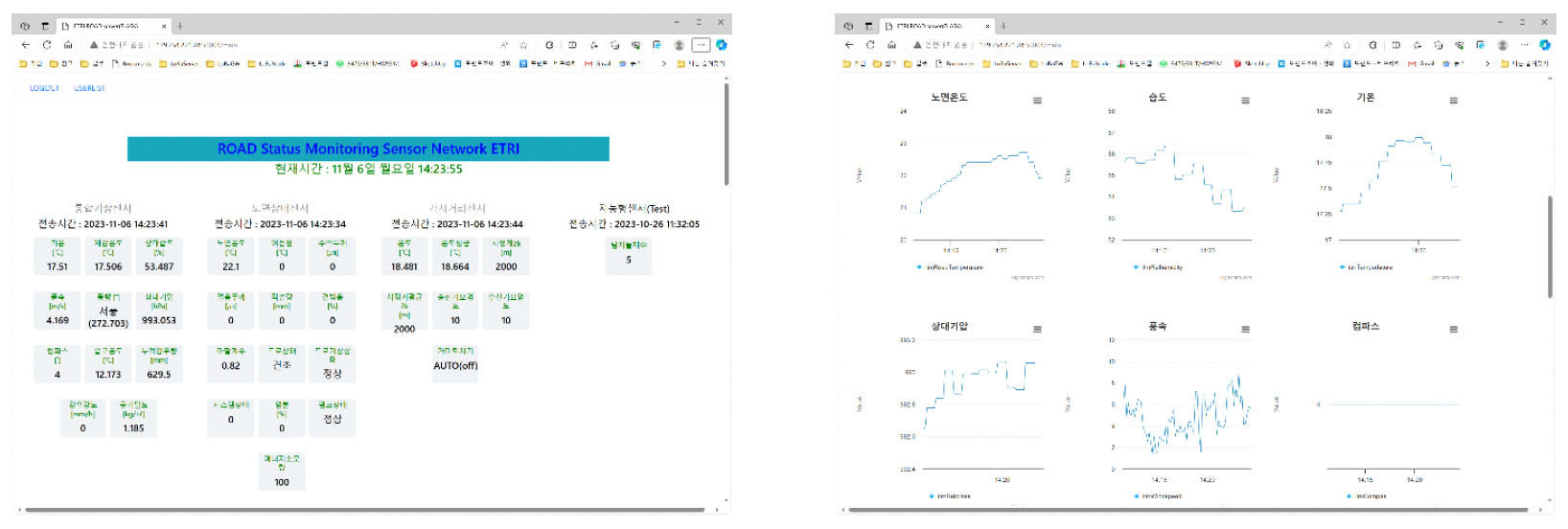Open the 기온 chart menu icon
The width and height of the screenshot is (1568, 529).
(1453, 101)
